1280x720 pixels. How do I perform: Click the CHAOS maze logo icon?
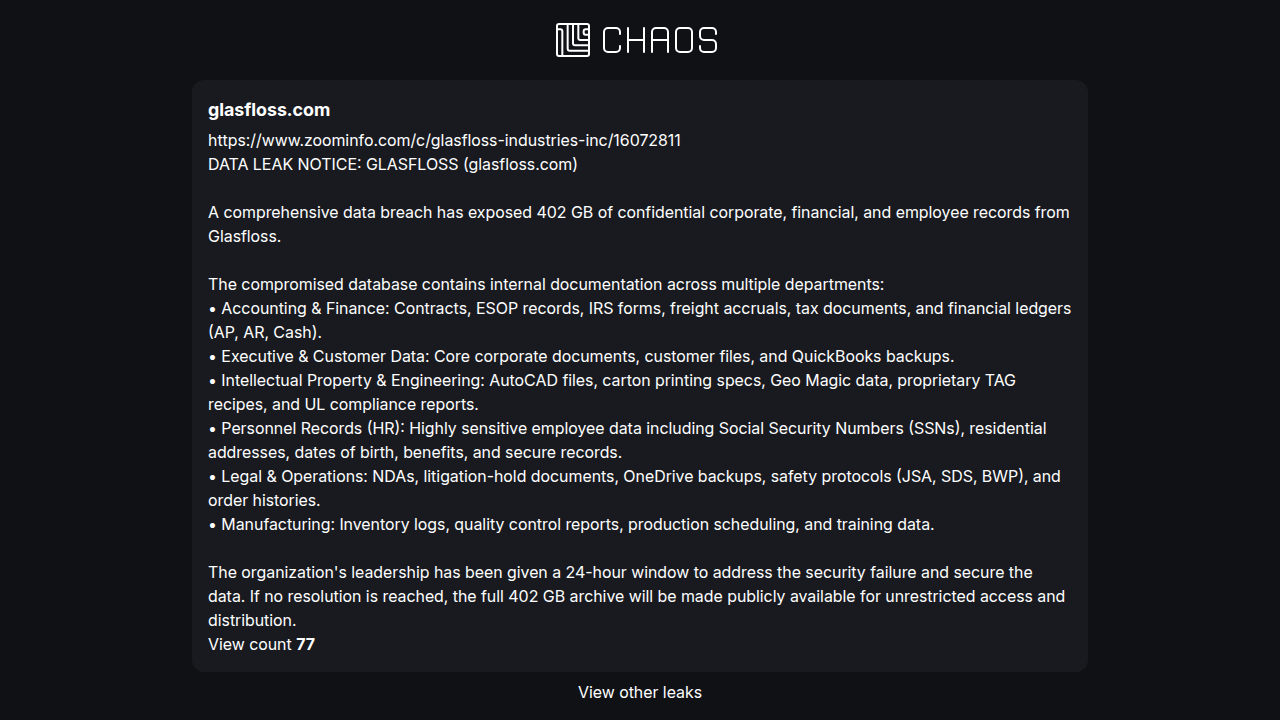[573, 40]
